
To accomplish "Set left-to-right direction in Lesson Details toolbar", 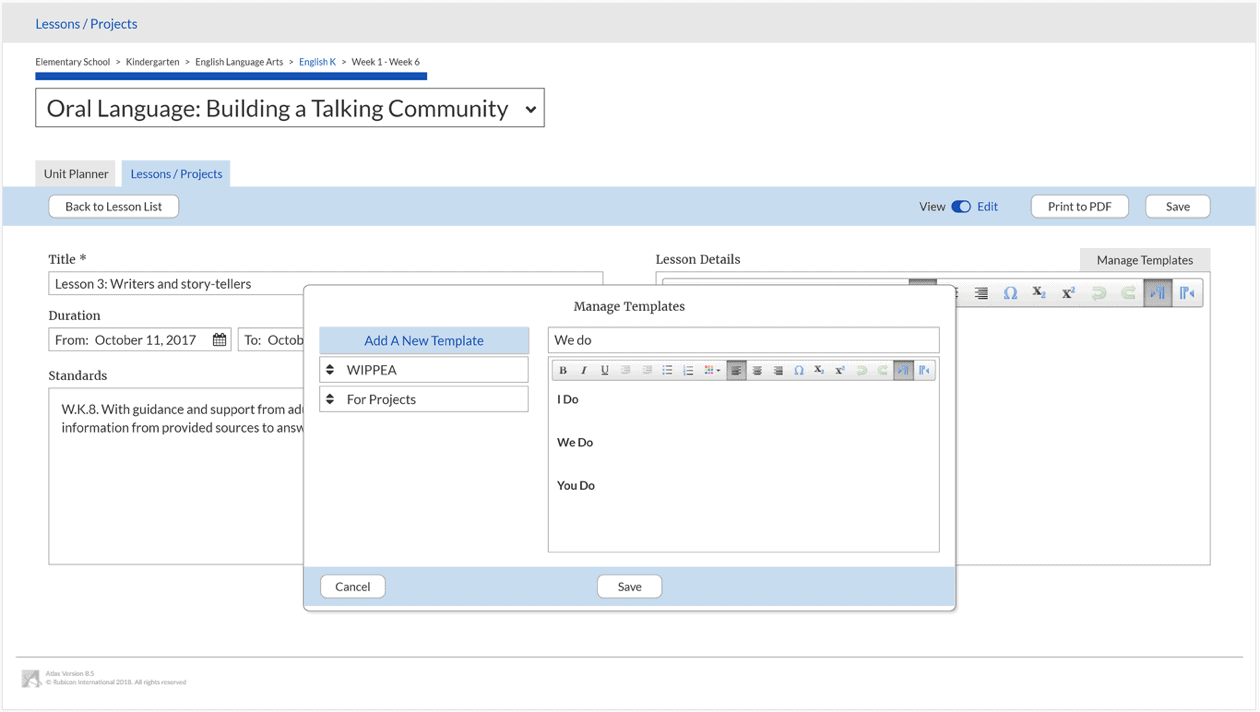I will point(1158,293).
